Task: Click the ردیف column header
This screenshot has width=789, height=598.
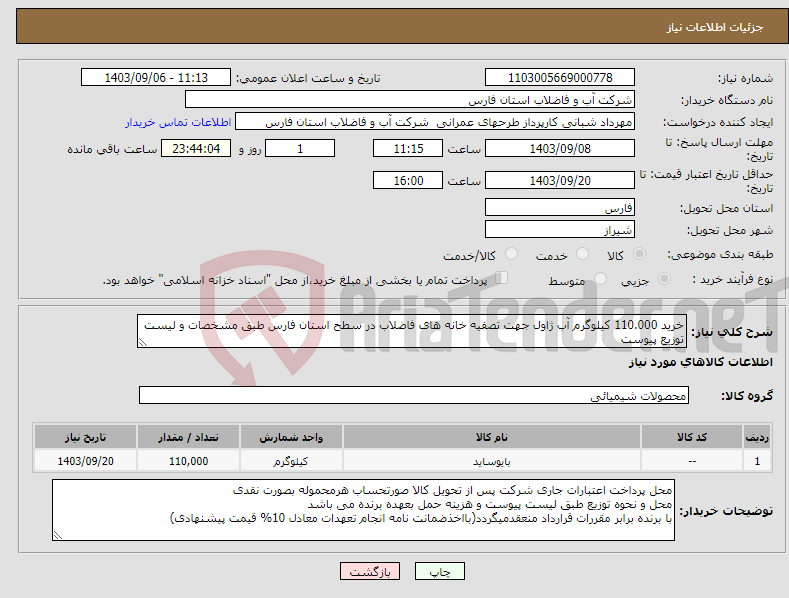Action: 757,437
